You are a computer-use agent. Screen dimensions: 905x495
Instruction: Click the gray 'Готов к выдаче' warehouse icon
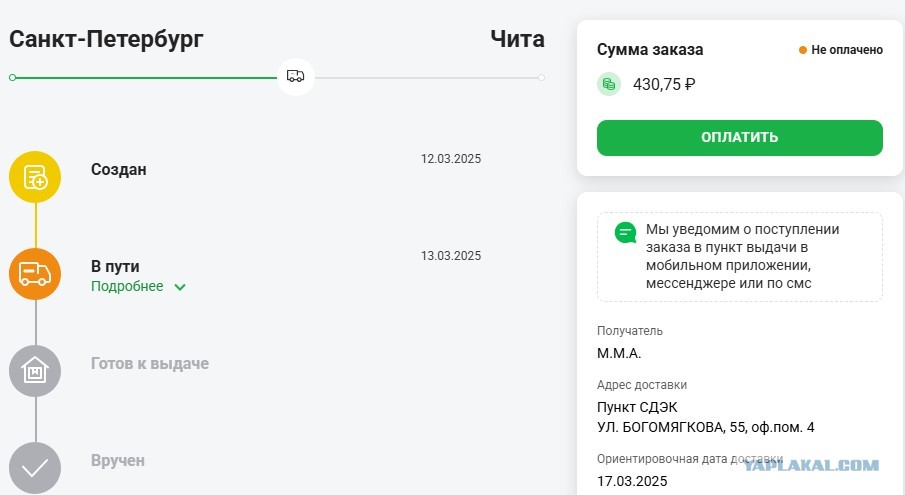35,371
